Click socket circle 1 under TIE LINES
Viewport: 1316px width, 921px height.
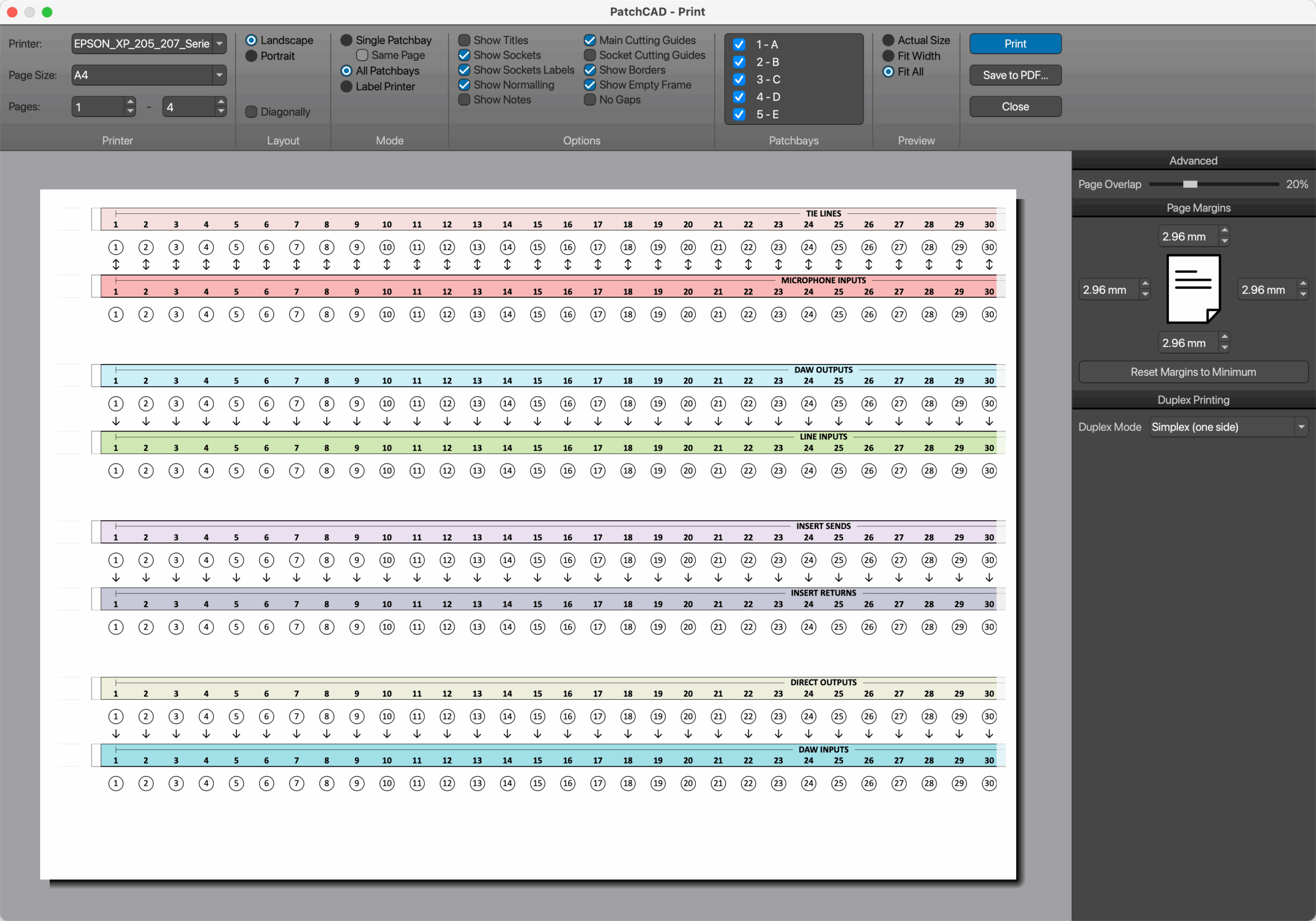point(116,247)
